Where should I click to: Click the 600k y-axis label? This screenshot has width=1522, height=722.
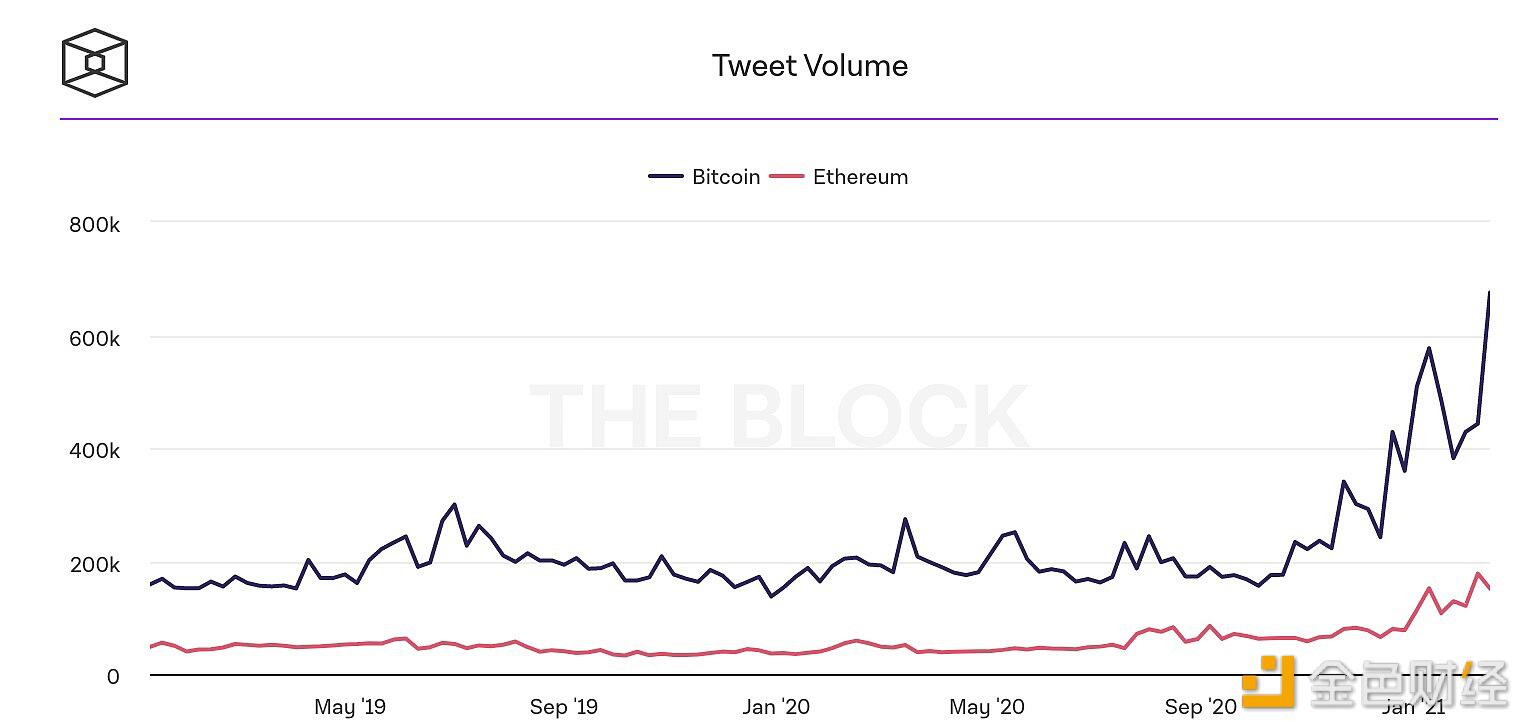[94, 339]
